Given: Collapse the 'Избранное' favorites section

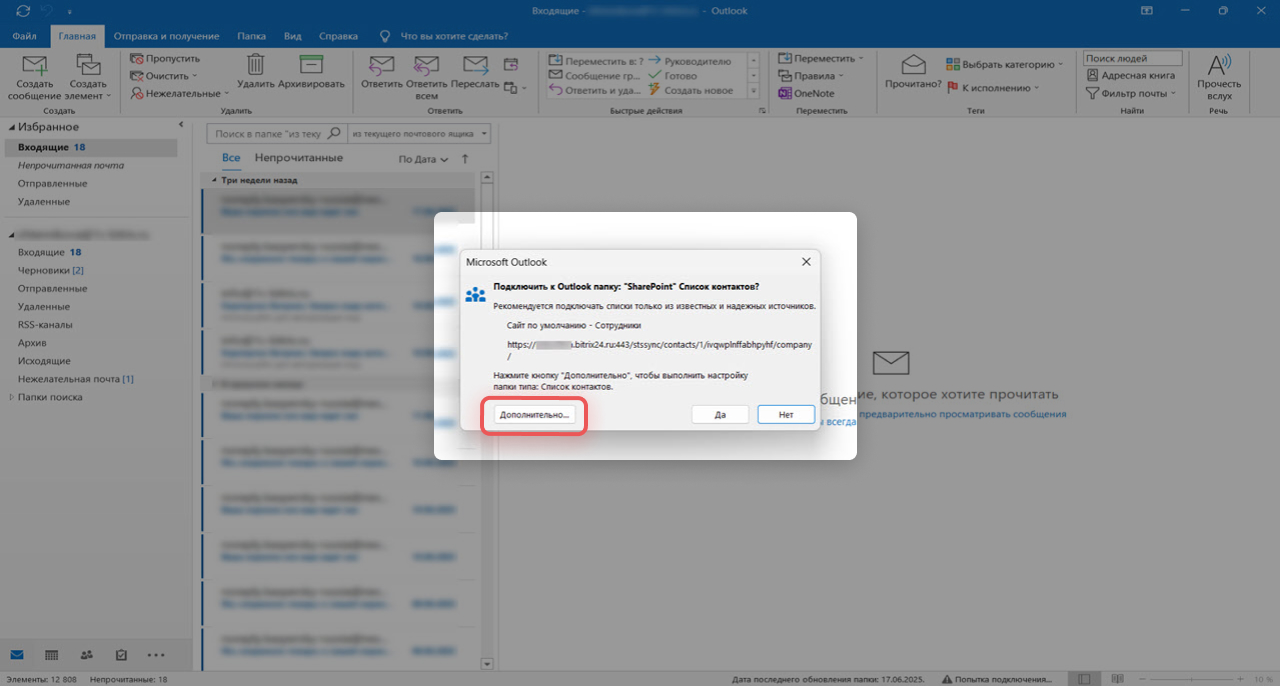Looking at the screenshot, I should pos(12,128).
